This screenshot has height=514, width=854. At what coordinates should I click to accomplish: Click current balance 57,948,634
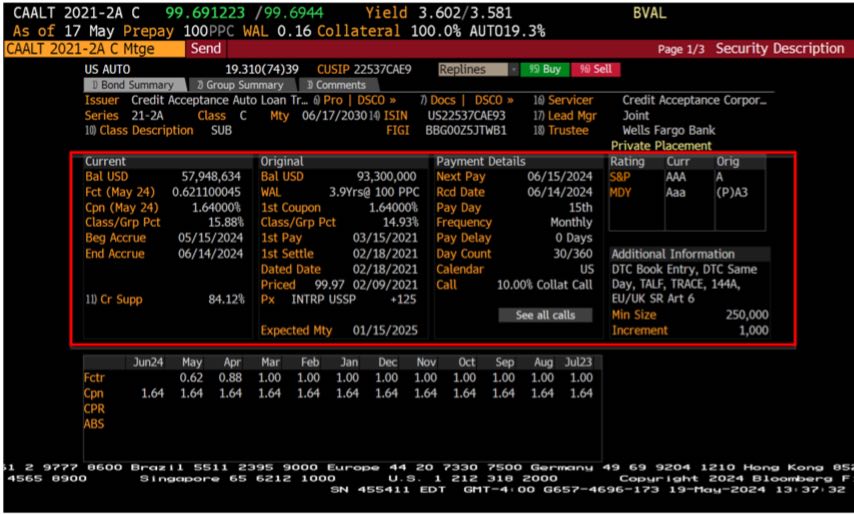point(211,176)
